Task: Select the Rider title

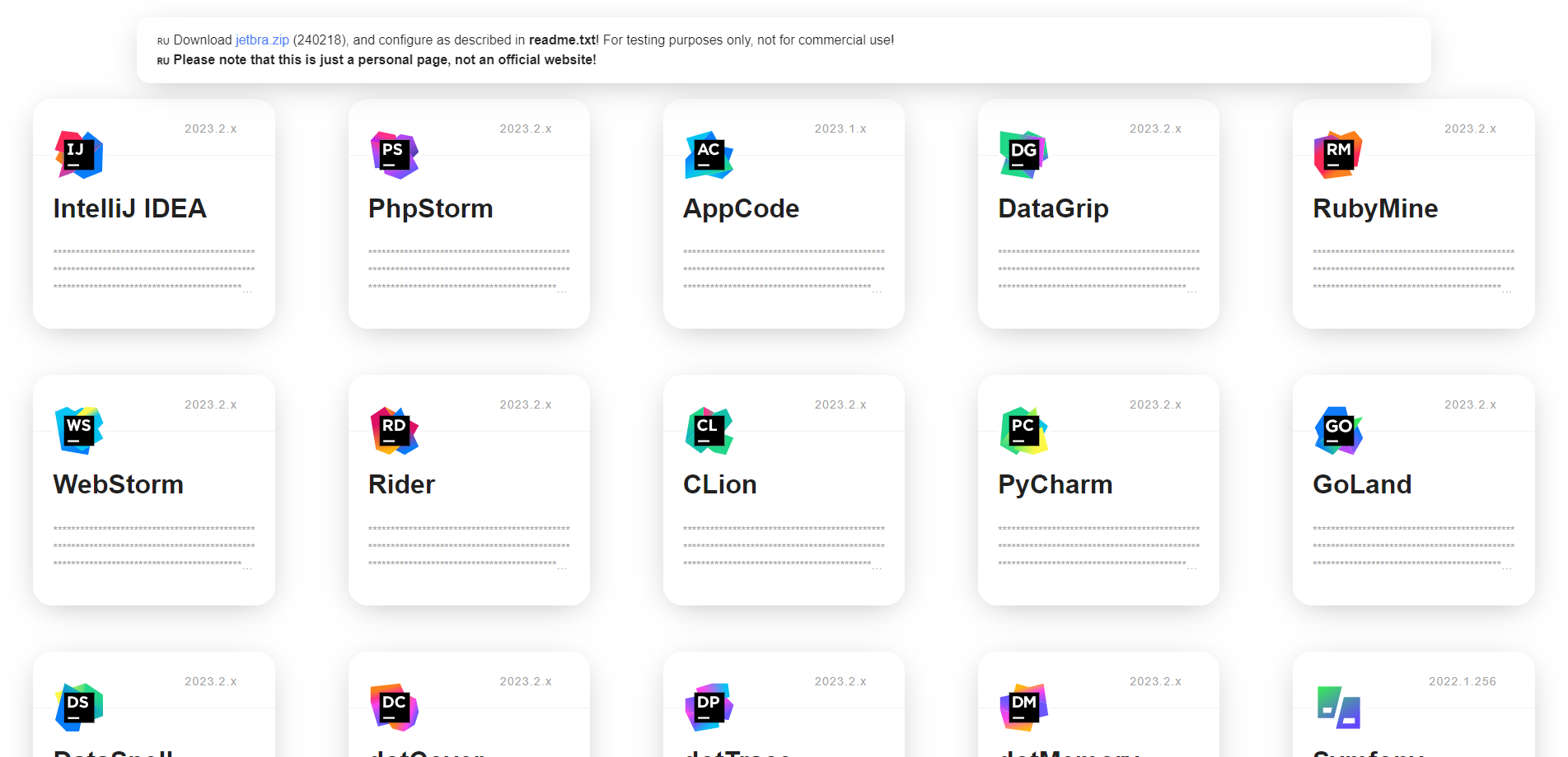Action: pos(401,484)
